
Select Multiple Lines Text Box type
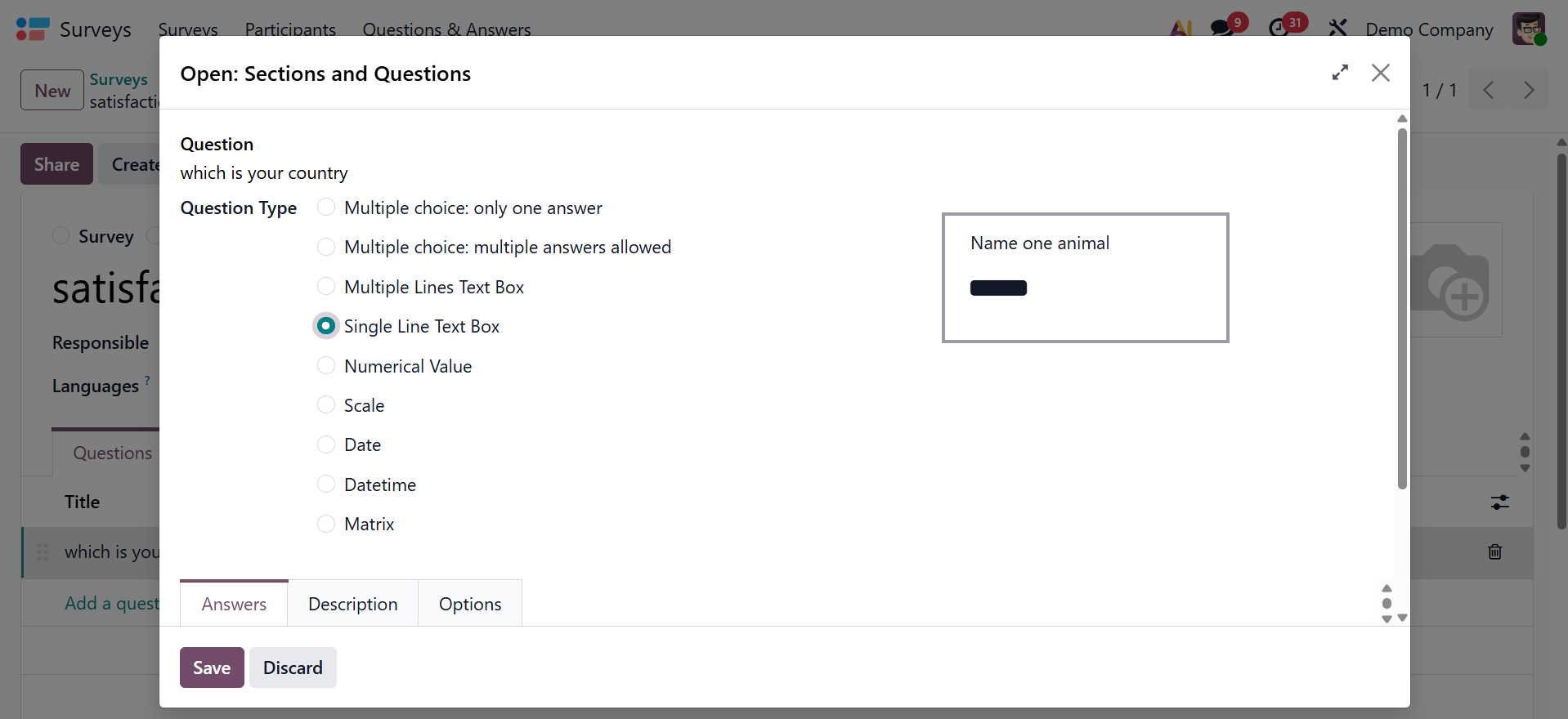pyautogui.click(x=326, y=287)
